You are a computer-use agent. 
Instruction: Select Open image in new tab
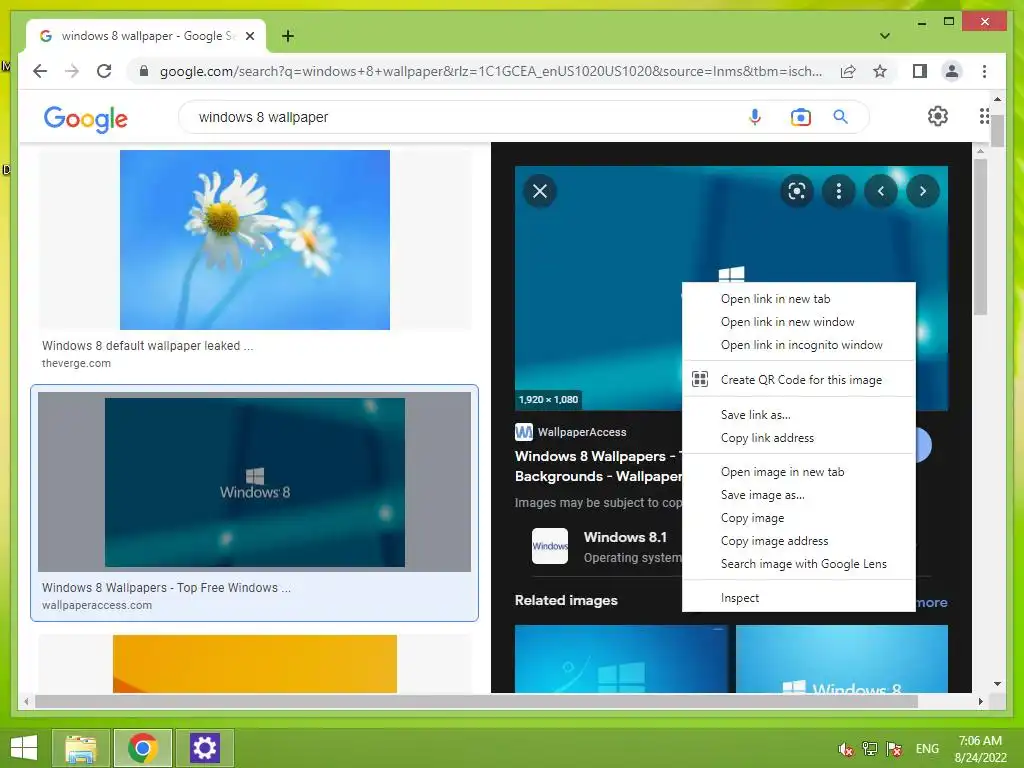click(x=799, y=472)
